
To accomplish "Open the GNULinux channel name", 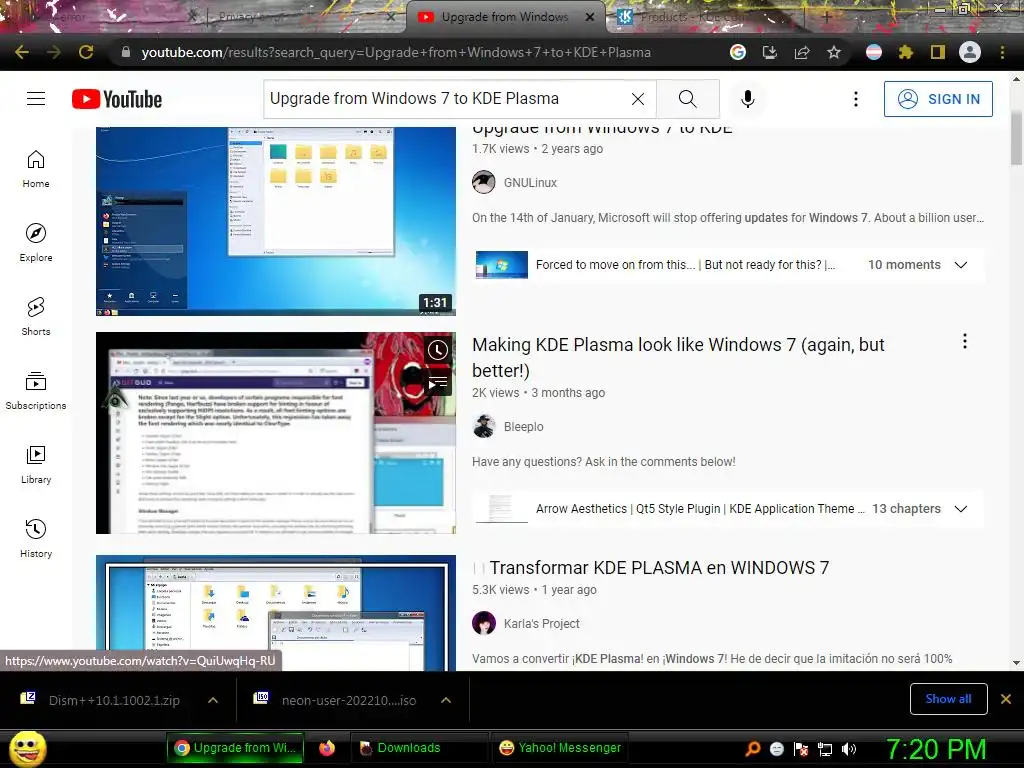I will (x=530, y=183).
